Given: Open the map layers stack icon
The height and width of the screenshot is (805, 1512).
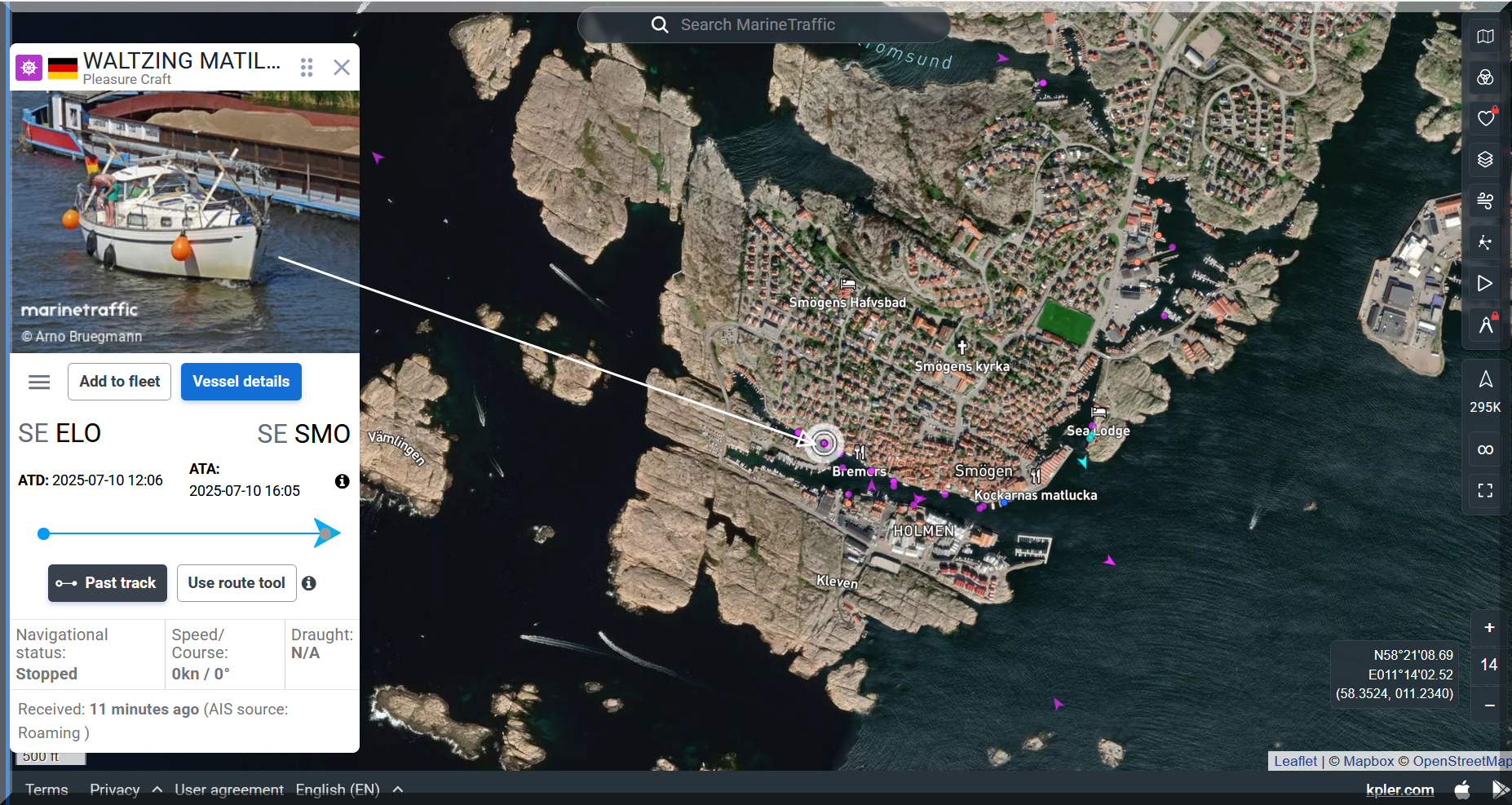Looking at the screenshot, I should coord(1485,160).
